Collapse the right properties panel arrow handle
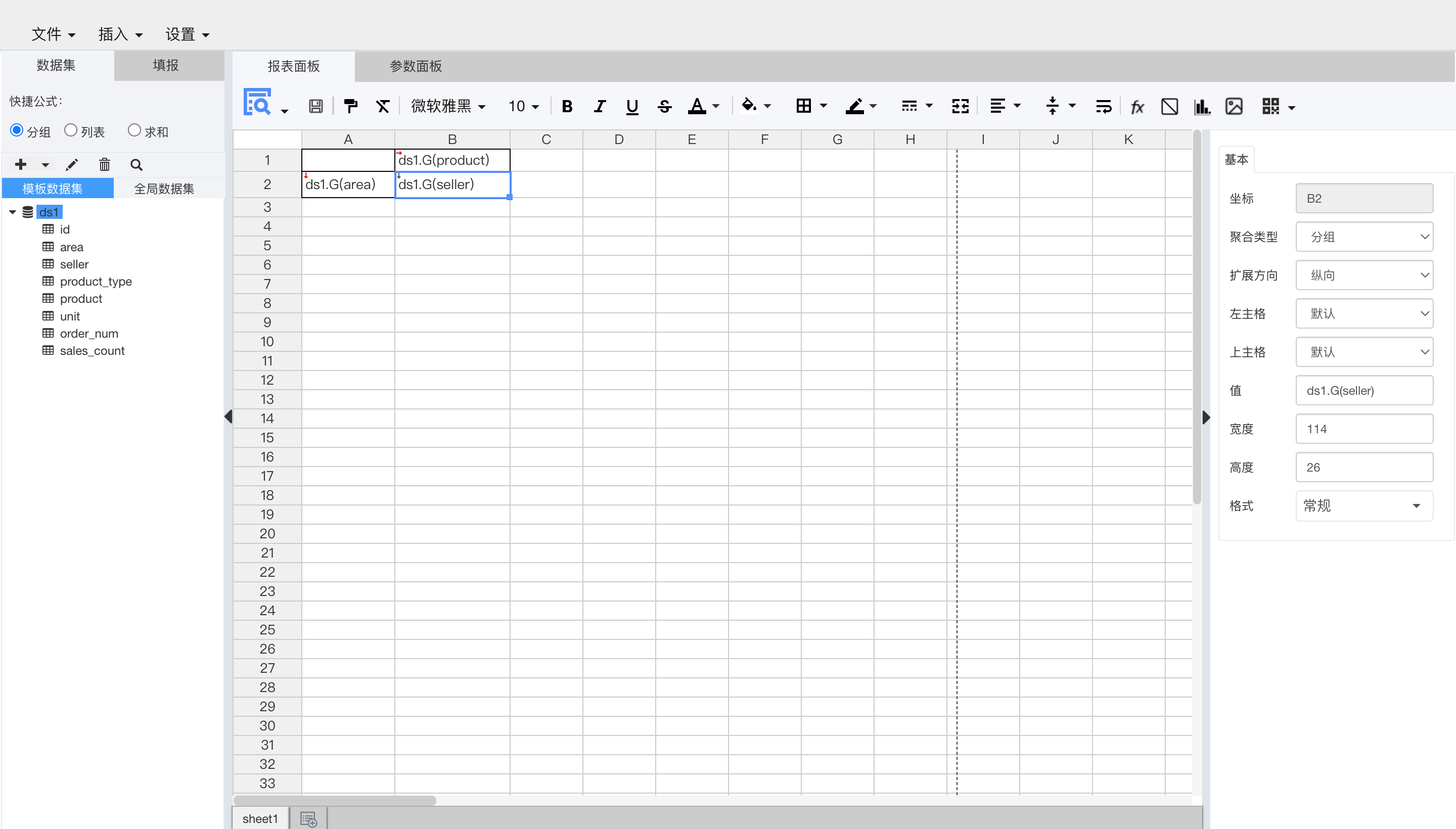The width and height of the screenshot is (1456, 829). (1206, 418)
